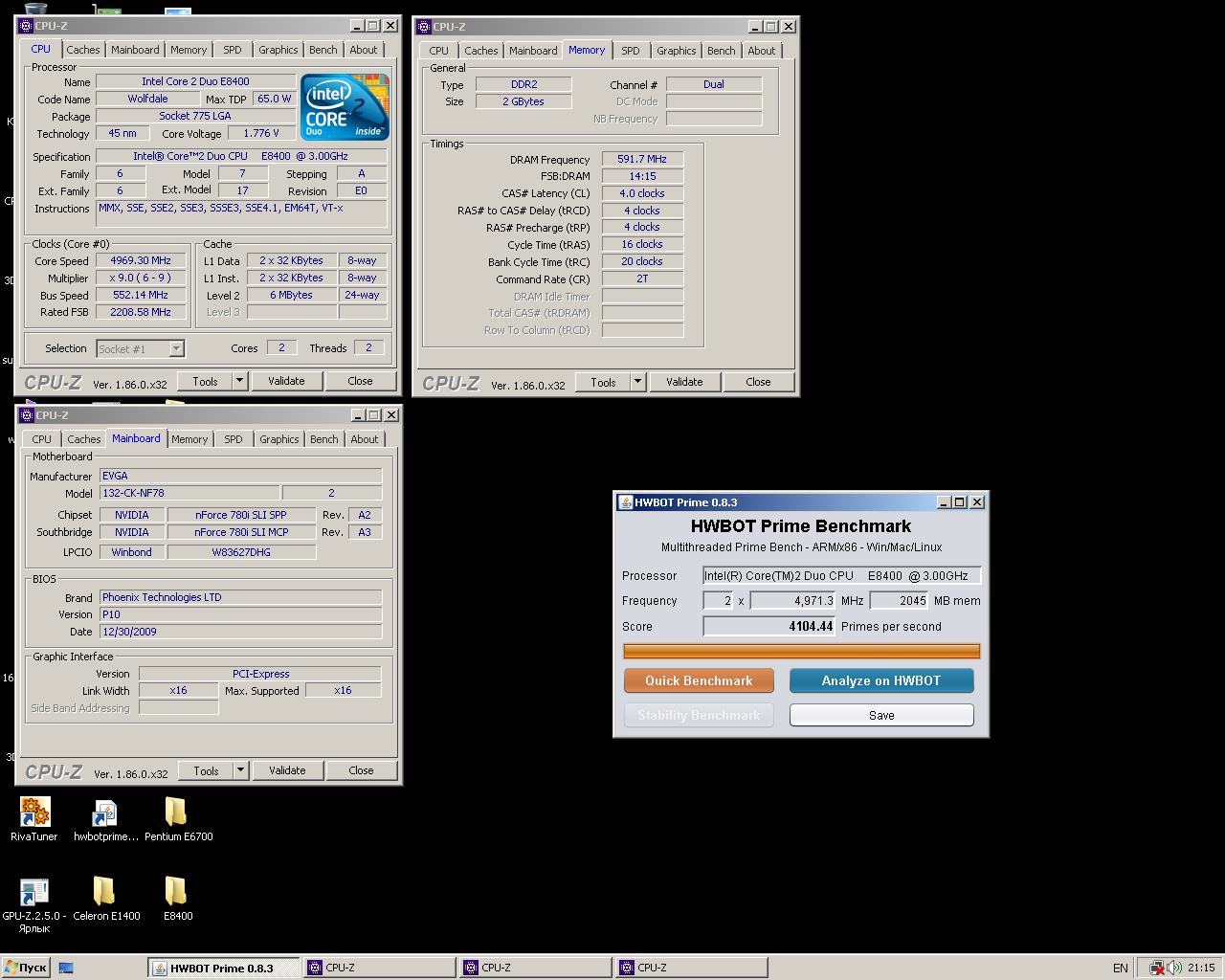This screenshot has width=1225, height=980.
Task: Open Memory tab in Mainboard window
Action: pyautogui.click(x=189, y=439)
